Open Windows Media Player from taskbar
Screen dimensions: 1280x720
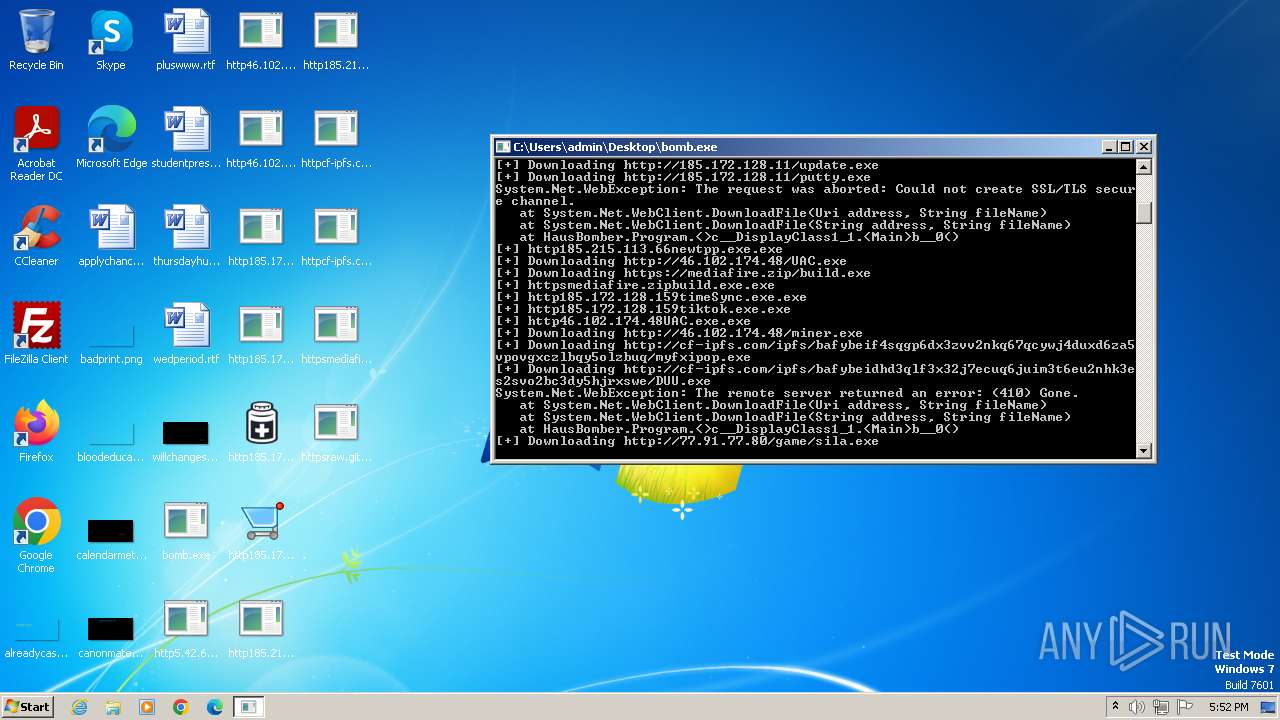pyautogui.click(x=147, y=707)
